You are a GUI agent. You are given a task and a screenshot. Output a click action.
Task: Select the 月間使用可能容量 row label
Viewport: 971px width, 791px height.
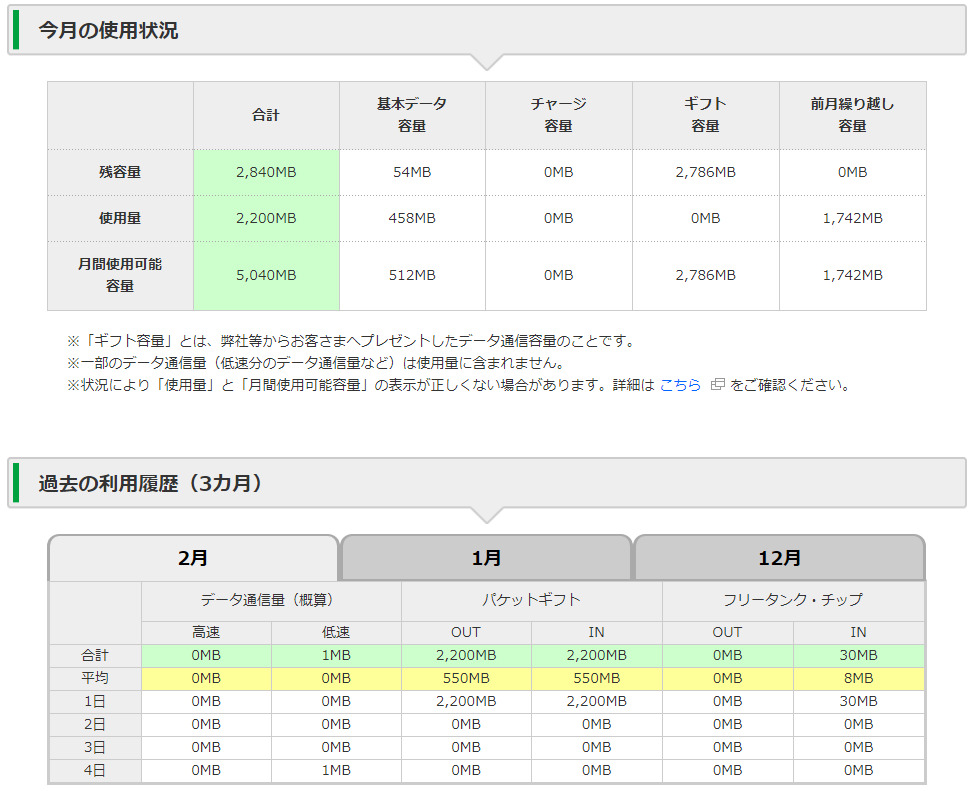120,275
